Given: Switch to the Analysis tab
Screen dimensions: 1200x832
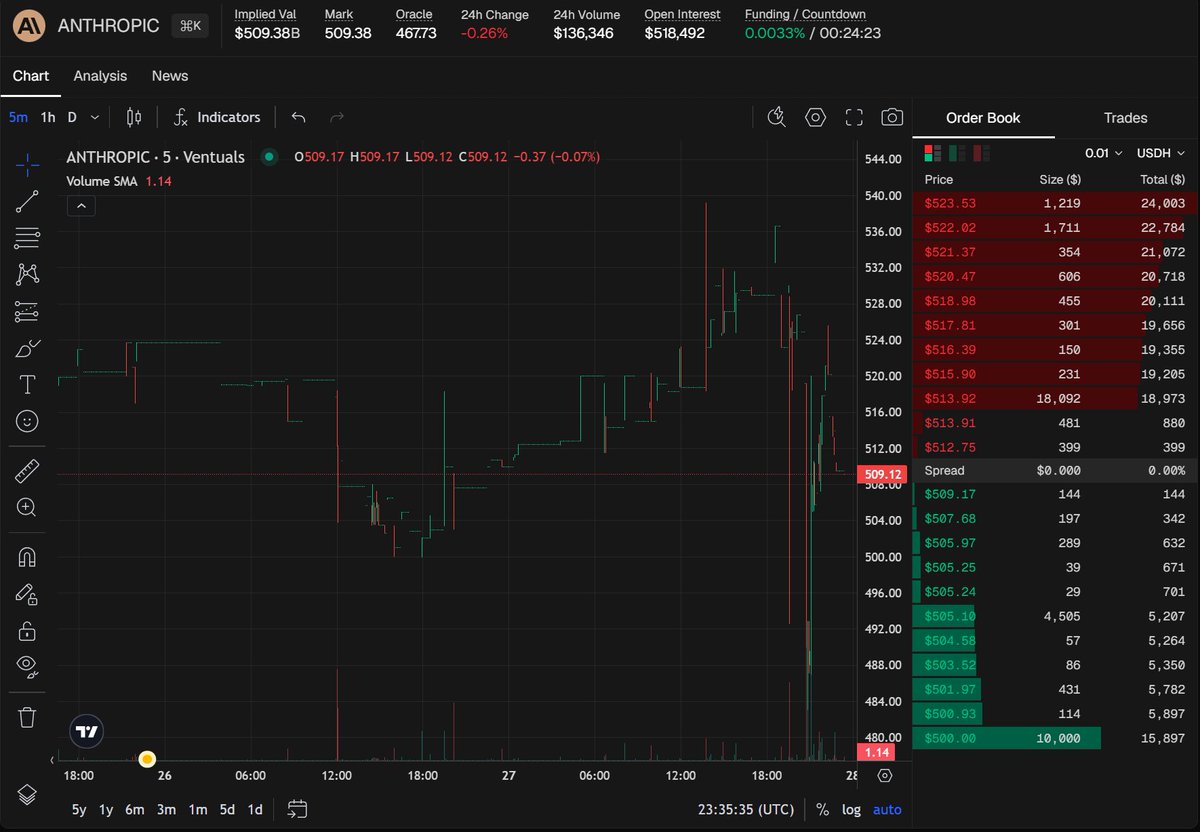Looking at the screenshot, I should 100,76.
